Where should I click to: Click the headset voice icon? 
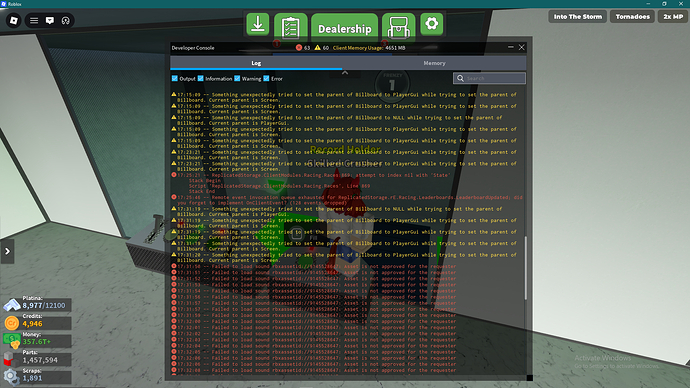coord(66,21)
